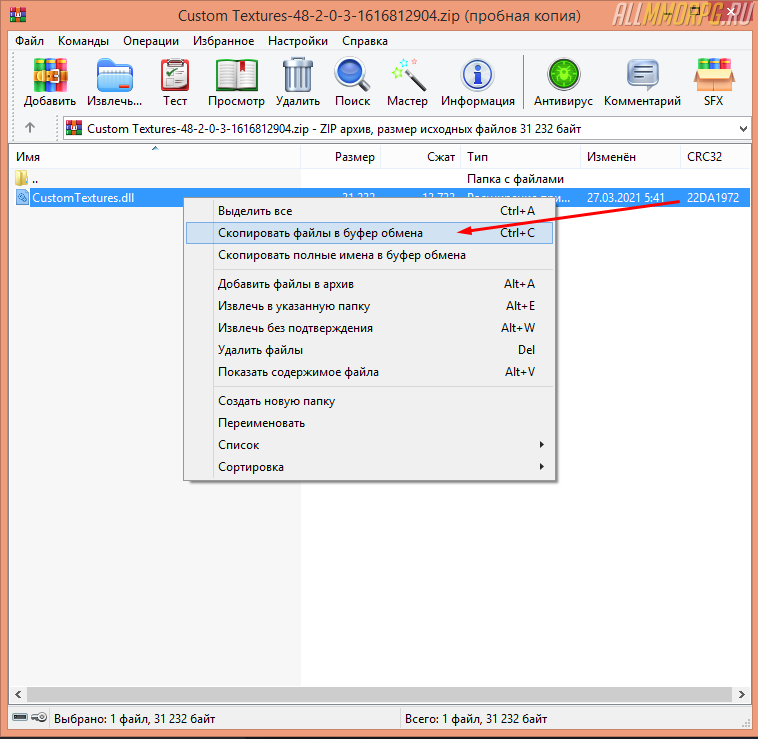Launch the Мастер wizard icon

pos(408,75)
